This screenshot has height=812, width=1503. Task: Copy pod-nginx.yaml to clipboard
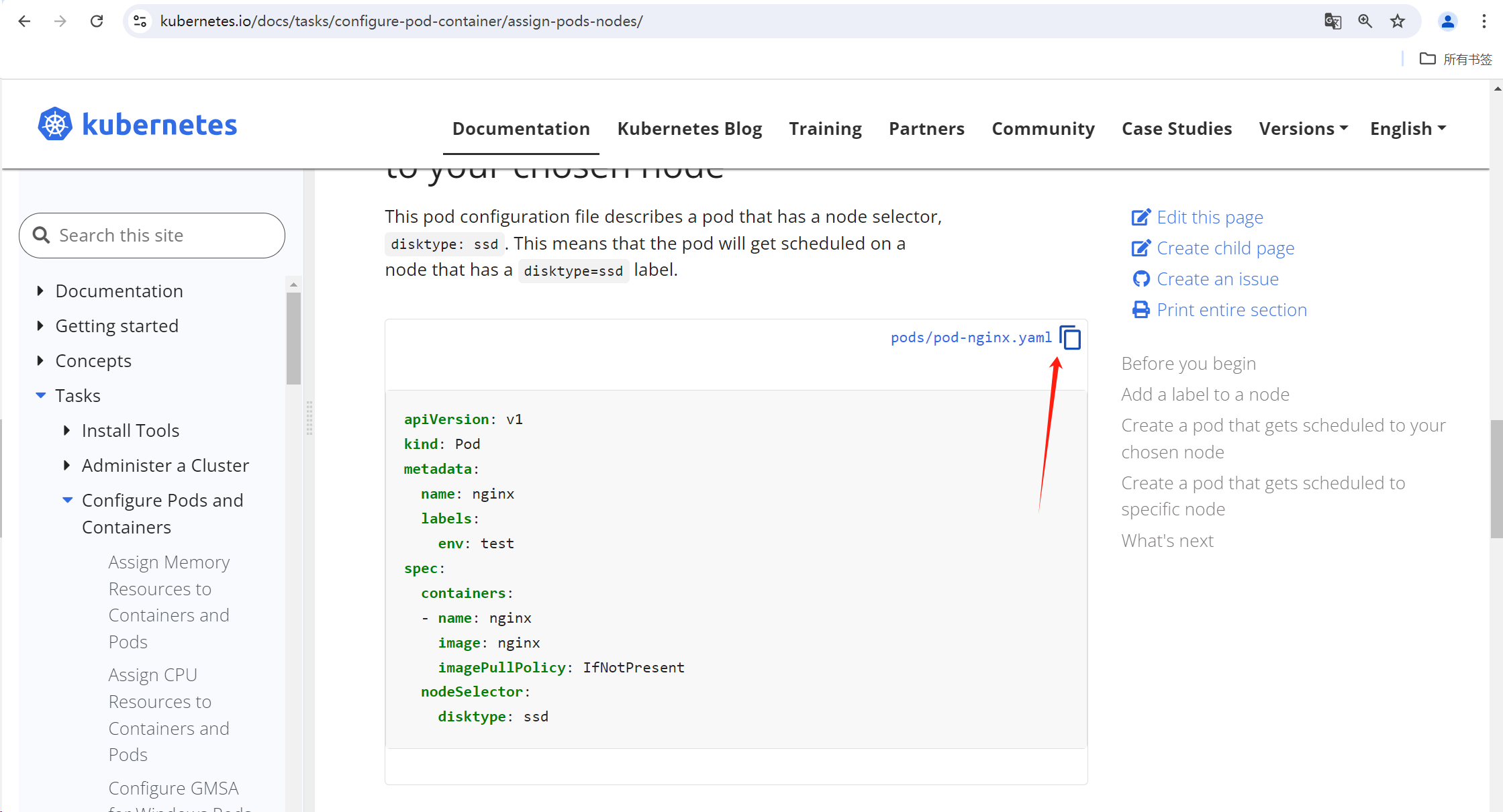click(1070, 338)
